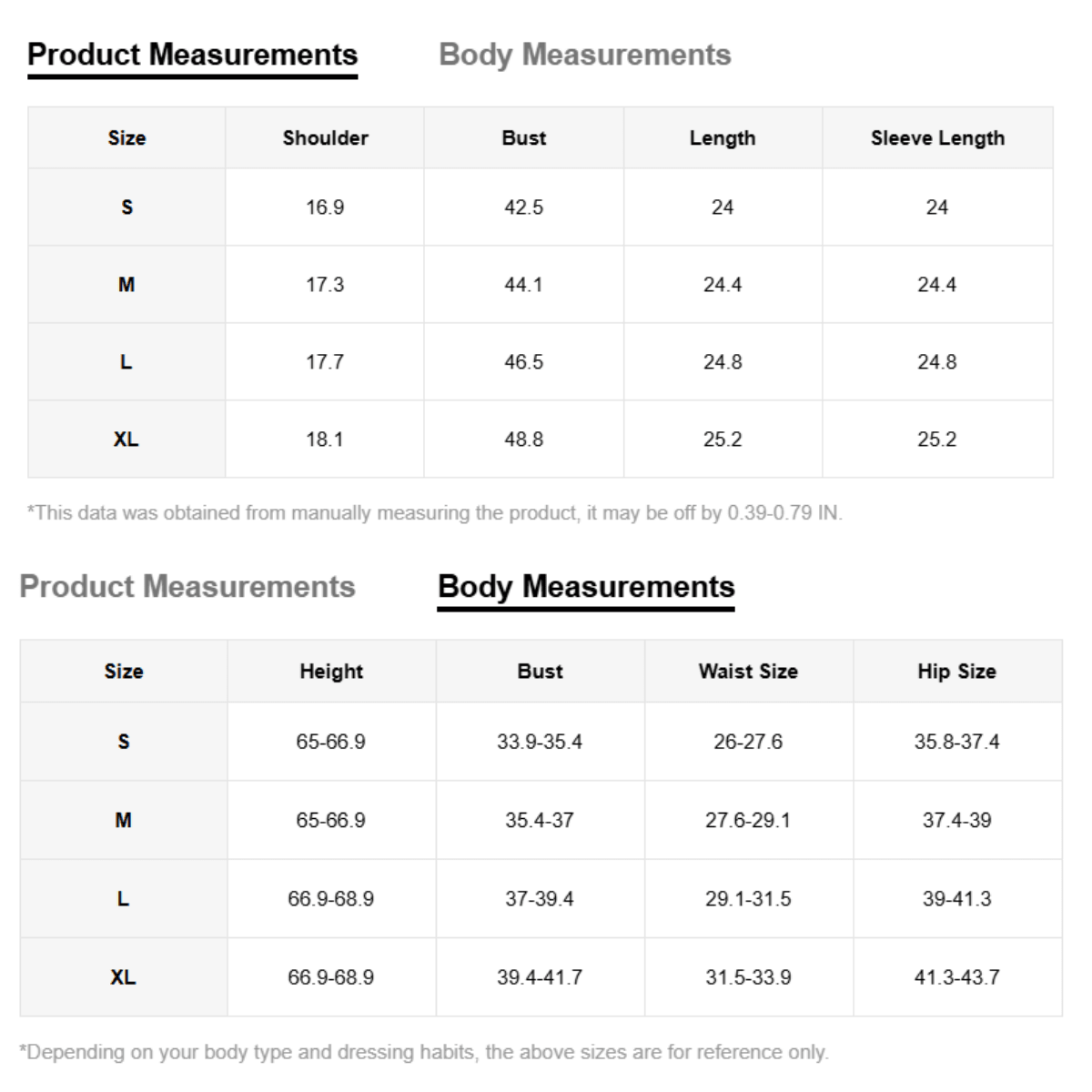The height and width of the screenshot is (1092, 1092).
Task: Click the Shoulder column header
Action: click(325, 138)
